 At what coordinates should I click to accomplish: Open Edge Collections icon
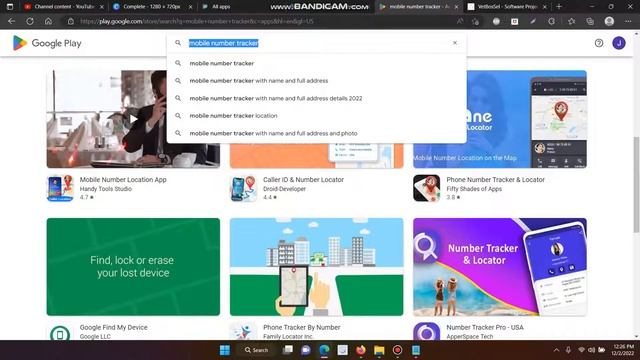tap(590, 21)
